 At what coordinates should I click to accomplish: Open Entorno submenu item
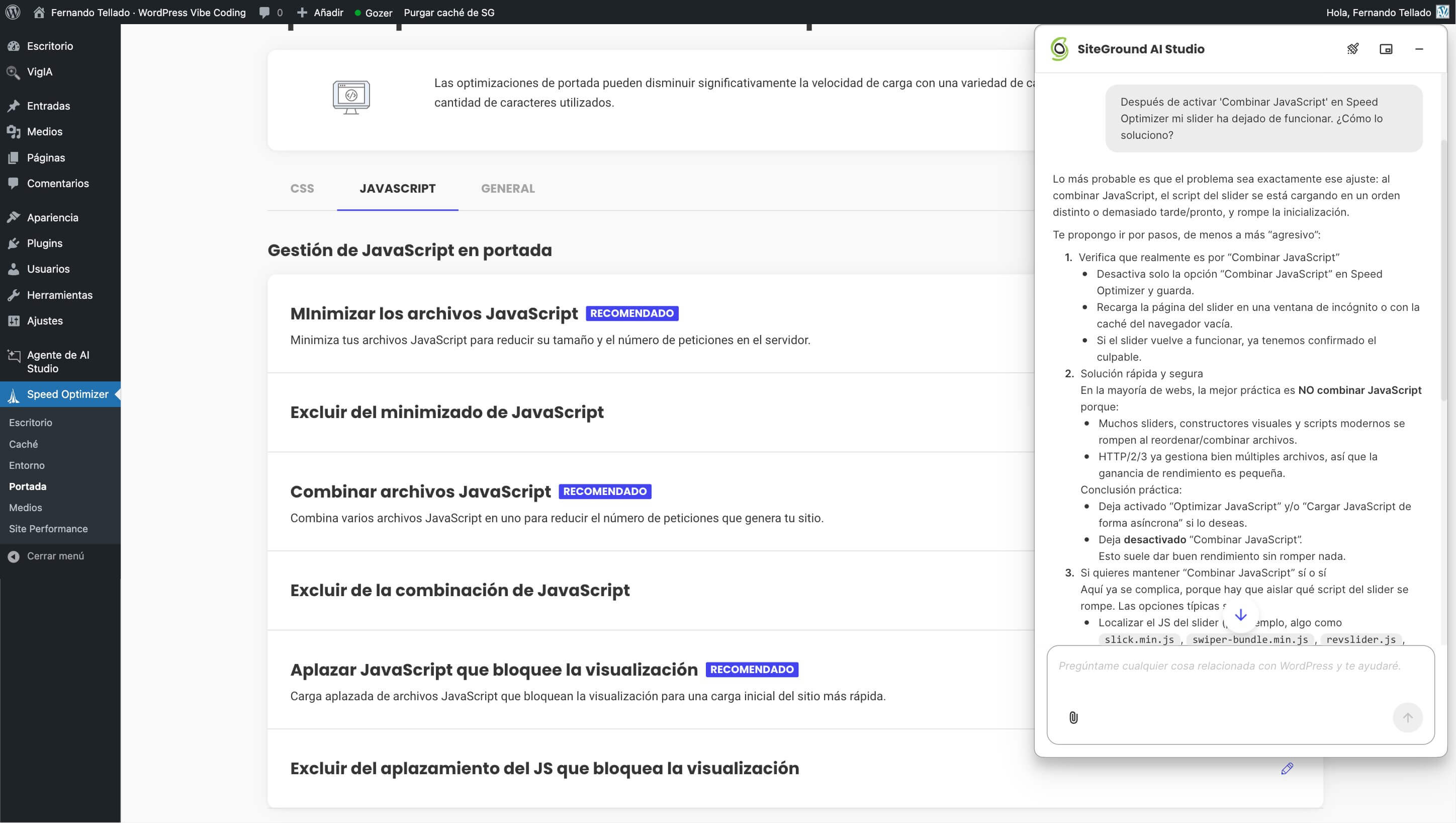27,465
